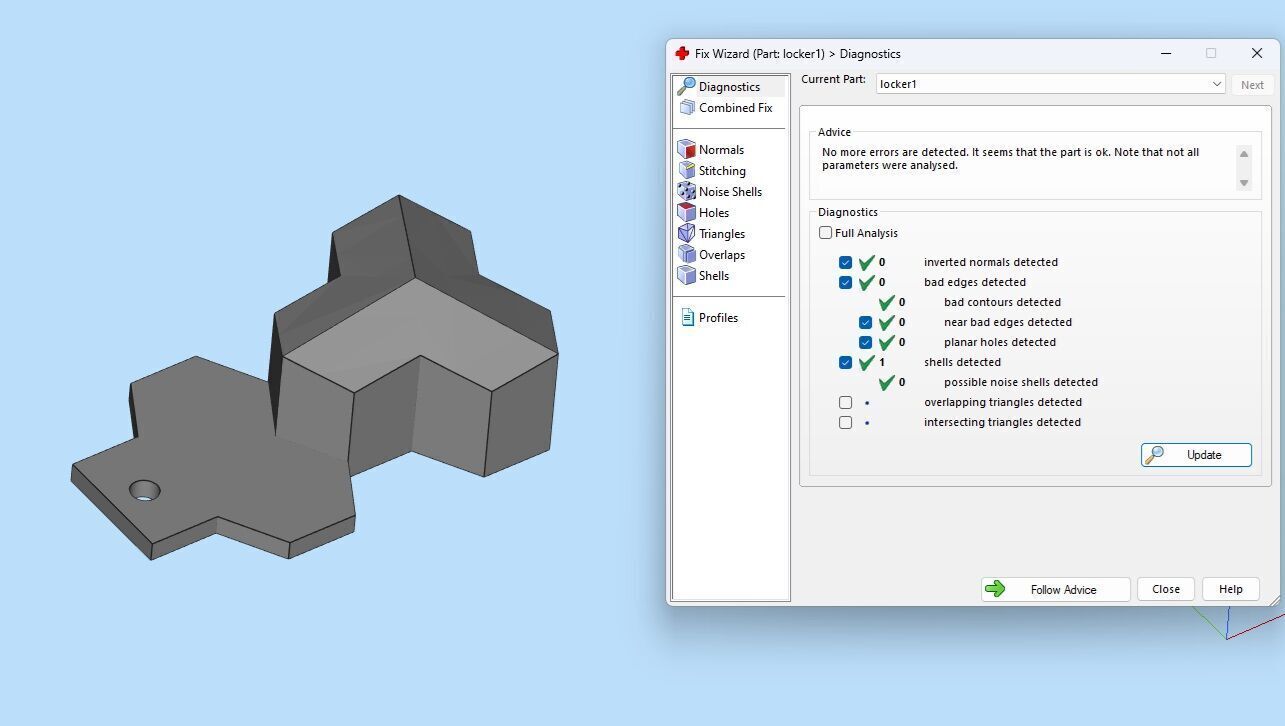Open the Diagnostics page label
Viewport: 1285px width, 726px height.
point(729,87)
